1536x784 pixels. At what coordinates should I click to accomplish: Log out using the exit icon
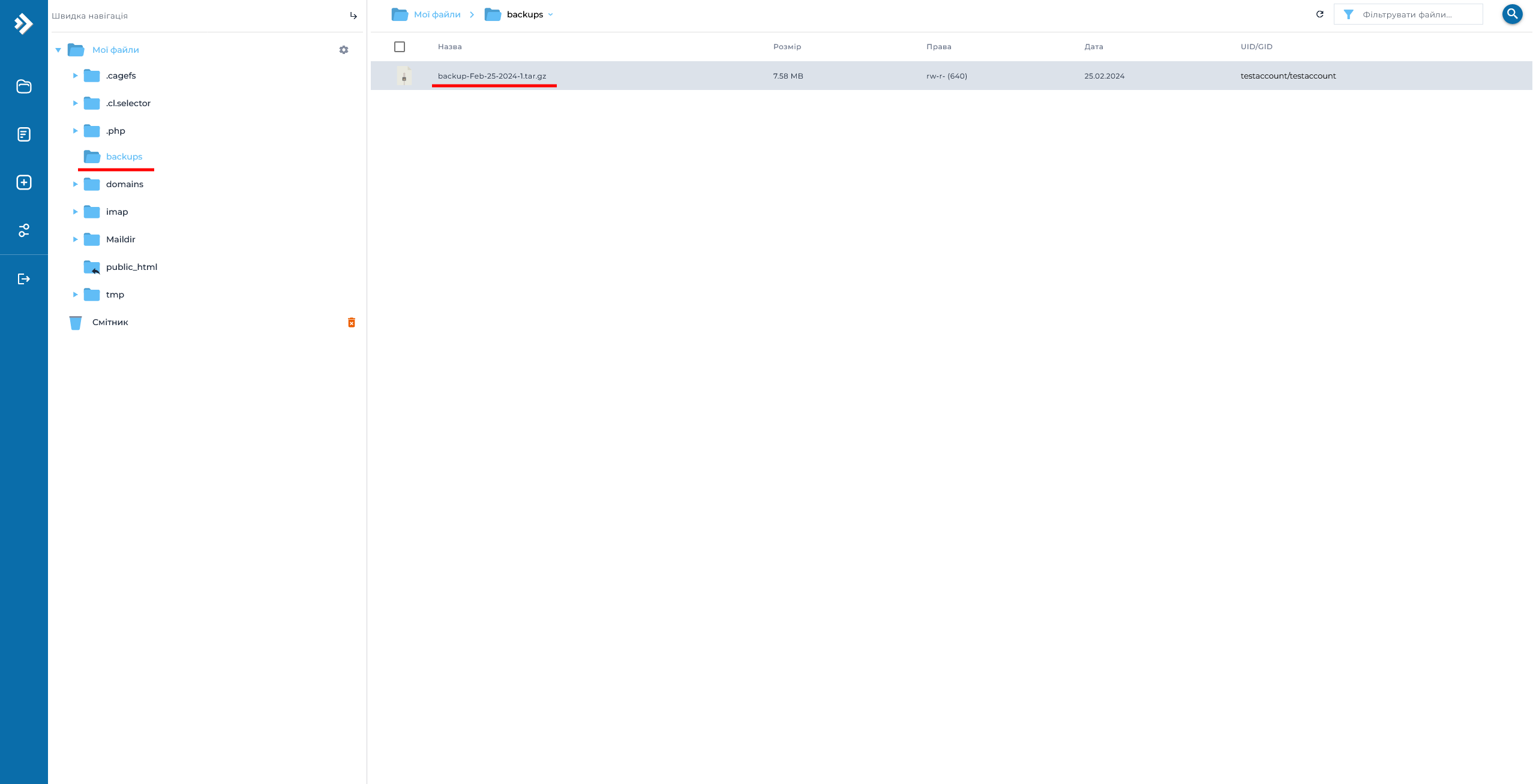click(x=23, y=278)
